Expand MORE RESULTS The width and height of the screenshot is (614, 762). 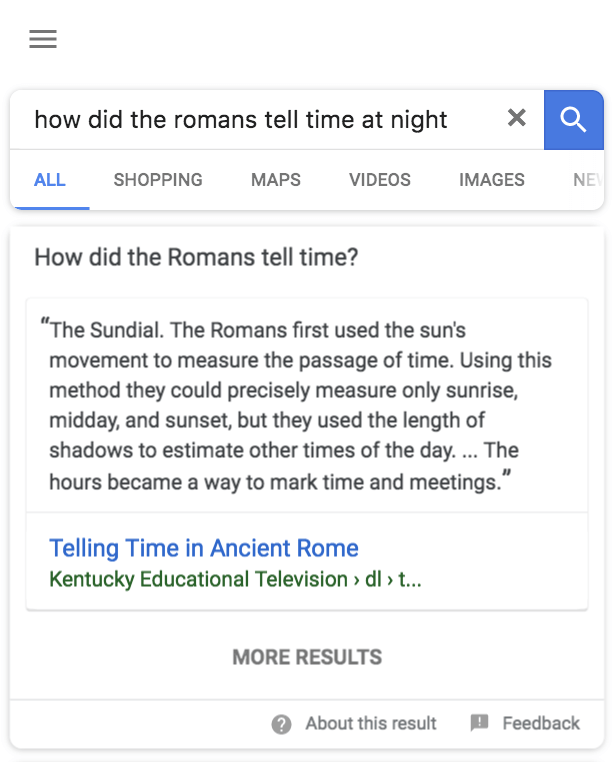click(307, 657)
